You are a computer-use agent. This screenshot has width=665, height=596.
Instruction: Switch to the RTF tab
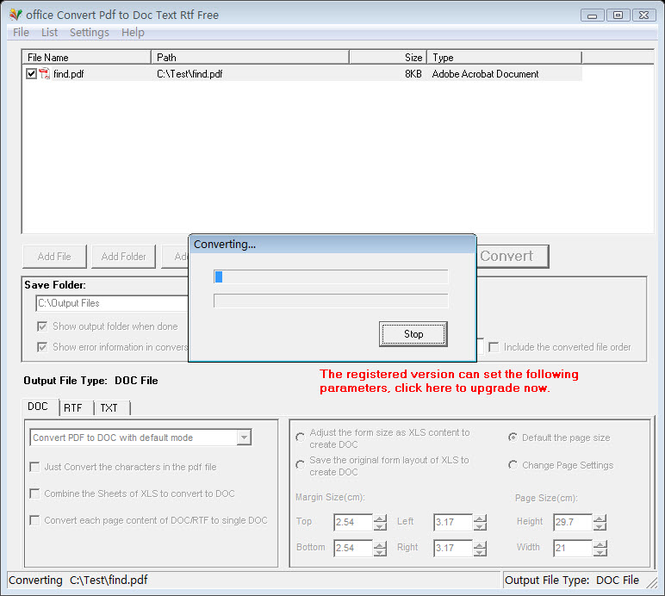[75, 408]
